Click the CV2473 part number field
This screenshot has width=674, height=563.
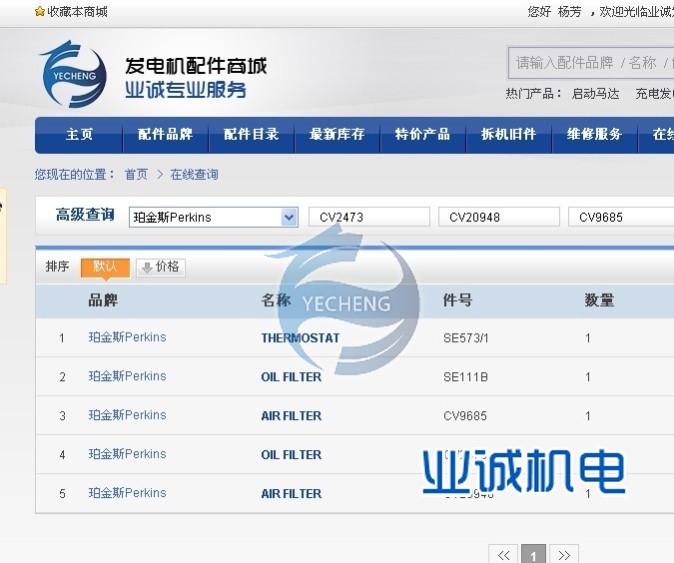click(369, 217)
